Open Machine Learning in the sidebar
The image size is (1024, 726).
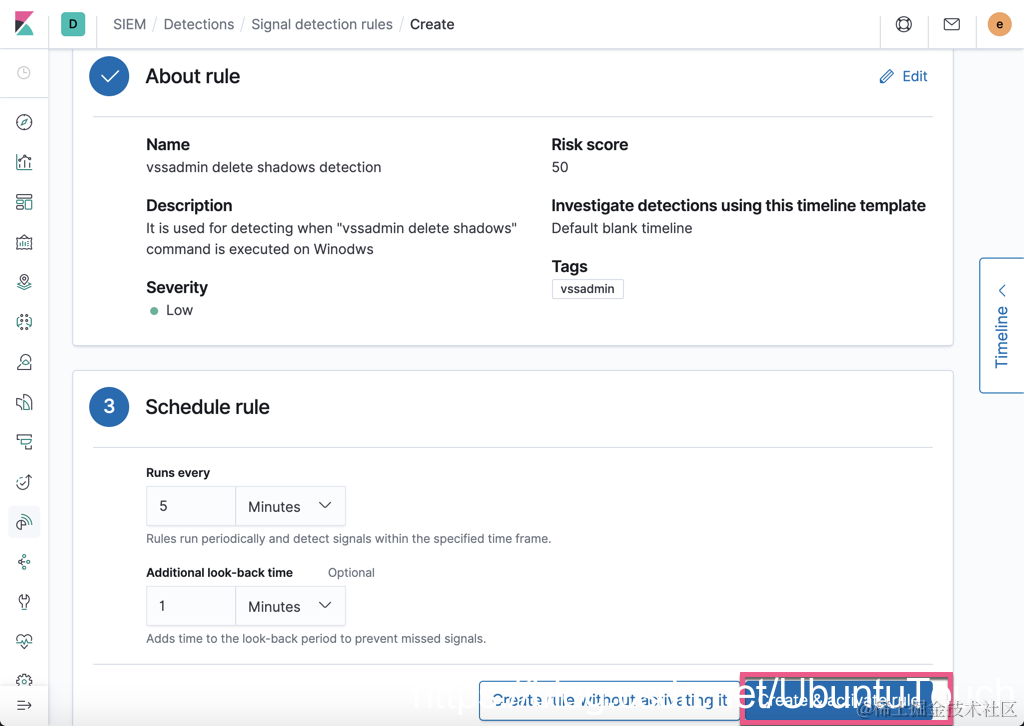[24, 322]
